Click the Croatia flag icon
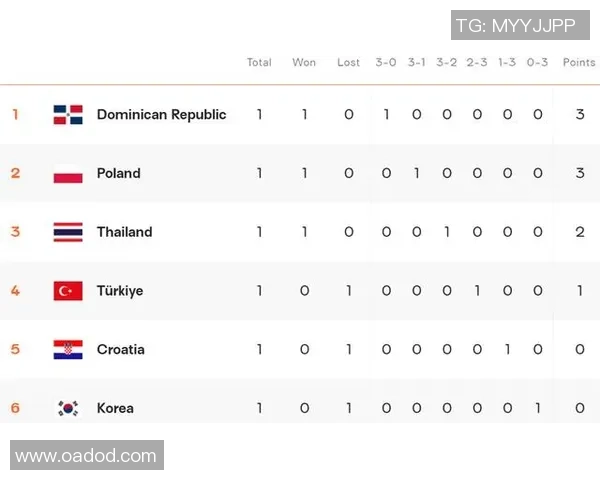Screen dimensions: 600x480 click(68, 349)
